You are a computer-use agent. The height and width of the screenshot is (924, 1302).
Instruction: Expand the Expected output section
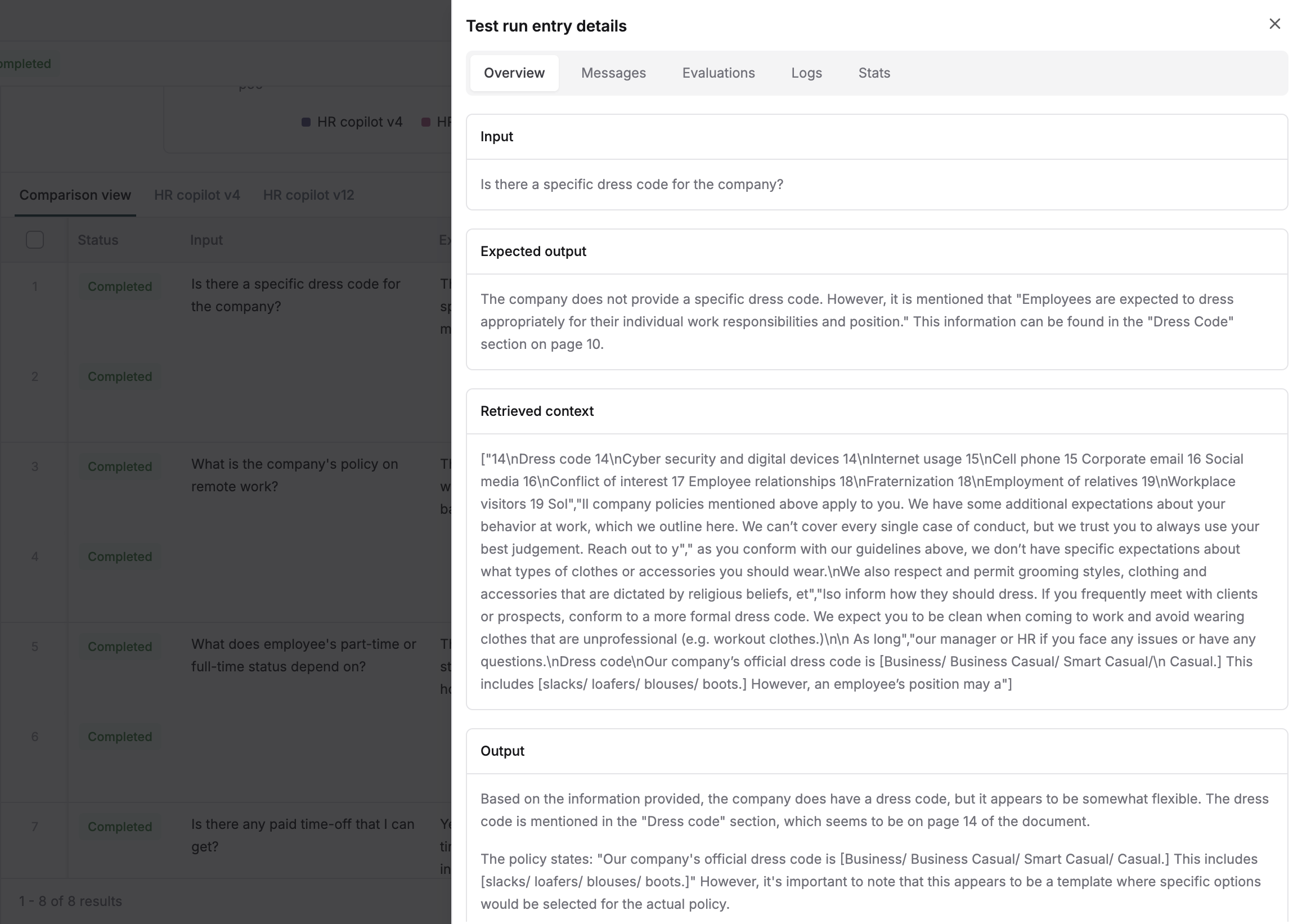pos(533,251)
